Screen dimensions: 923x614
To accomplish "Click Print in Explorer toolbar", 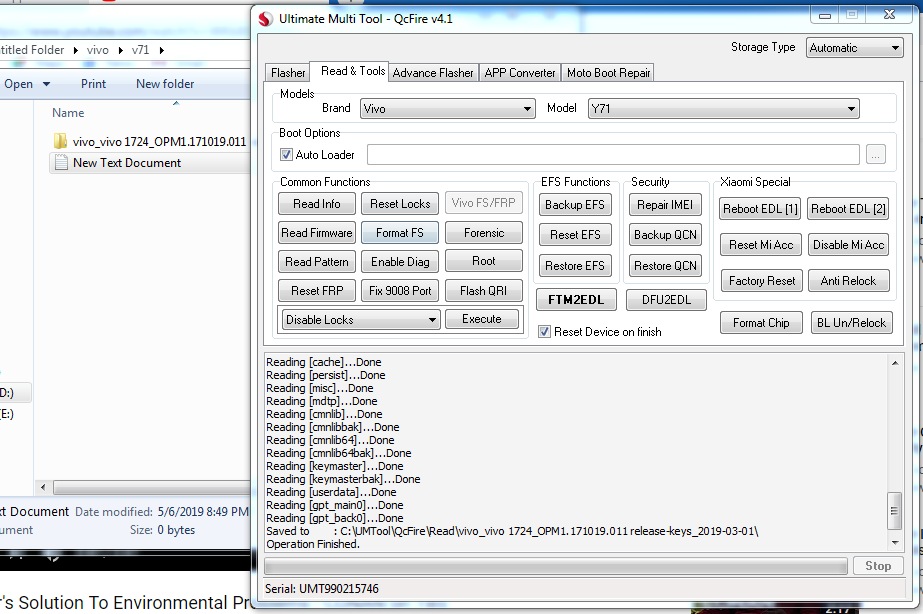I will click(x=94, y=84).
